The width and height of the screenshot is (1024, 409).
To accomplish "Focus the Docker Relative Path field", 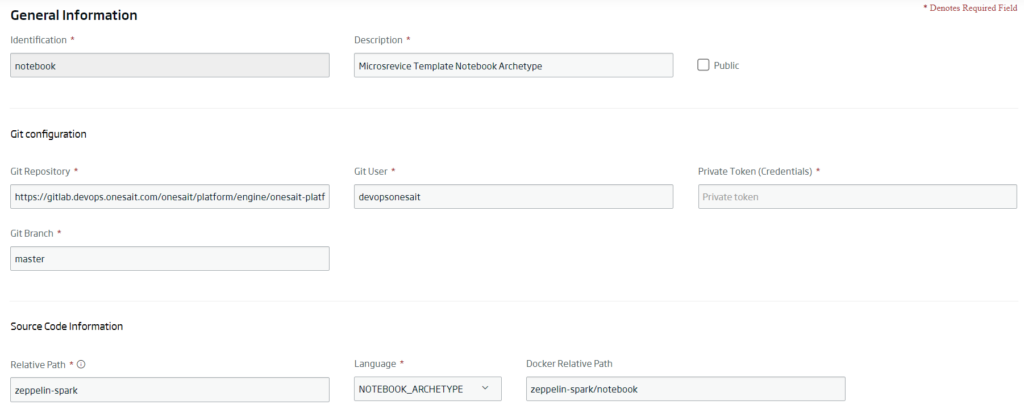I will click(686, 389).
